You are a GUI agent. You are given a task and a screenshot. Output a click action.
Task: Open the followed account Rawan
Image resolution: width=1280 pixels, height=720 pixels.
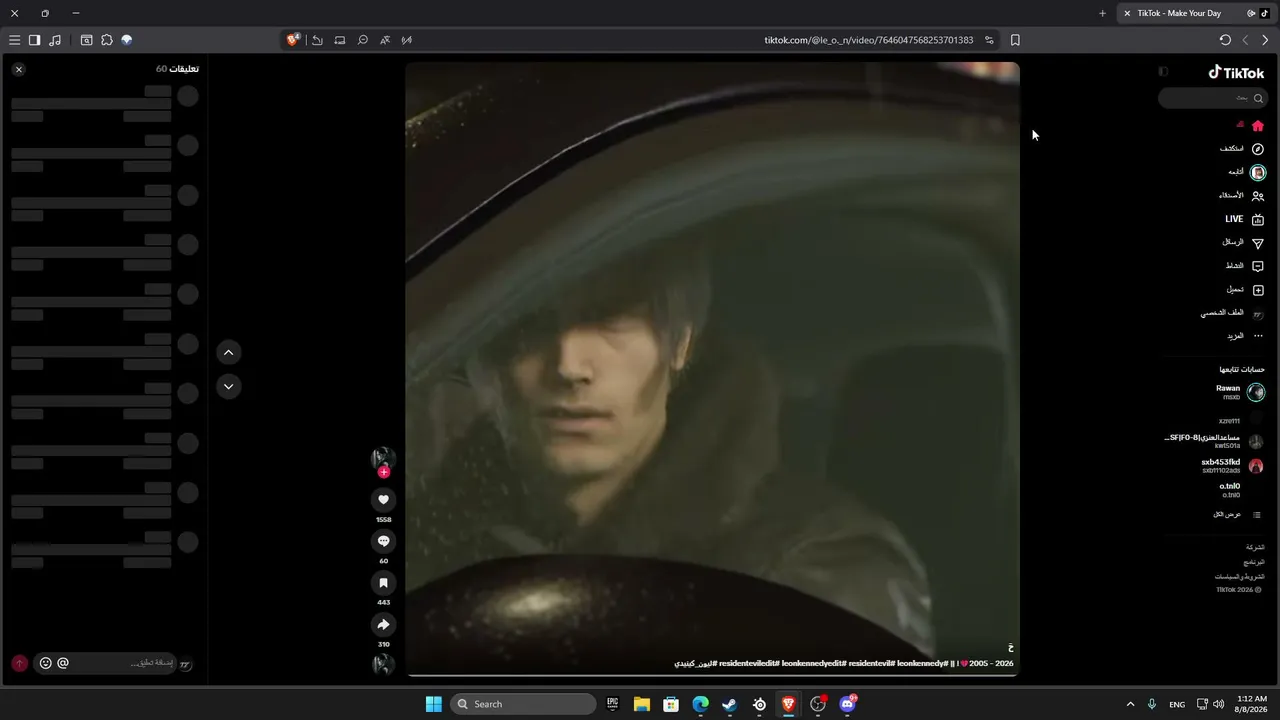[x=1240, y=392]
